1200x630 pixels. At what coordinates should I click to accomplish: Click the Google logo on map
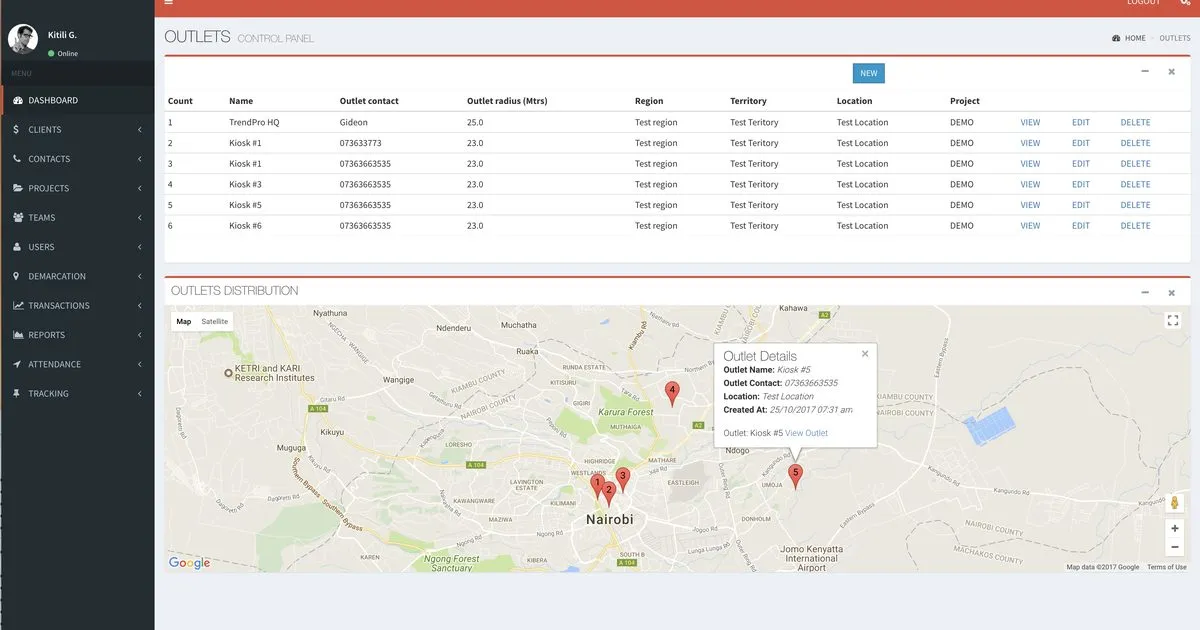pyautogui.click(x=189, y=563)
